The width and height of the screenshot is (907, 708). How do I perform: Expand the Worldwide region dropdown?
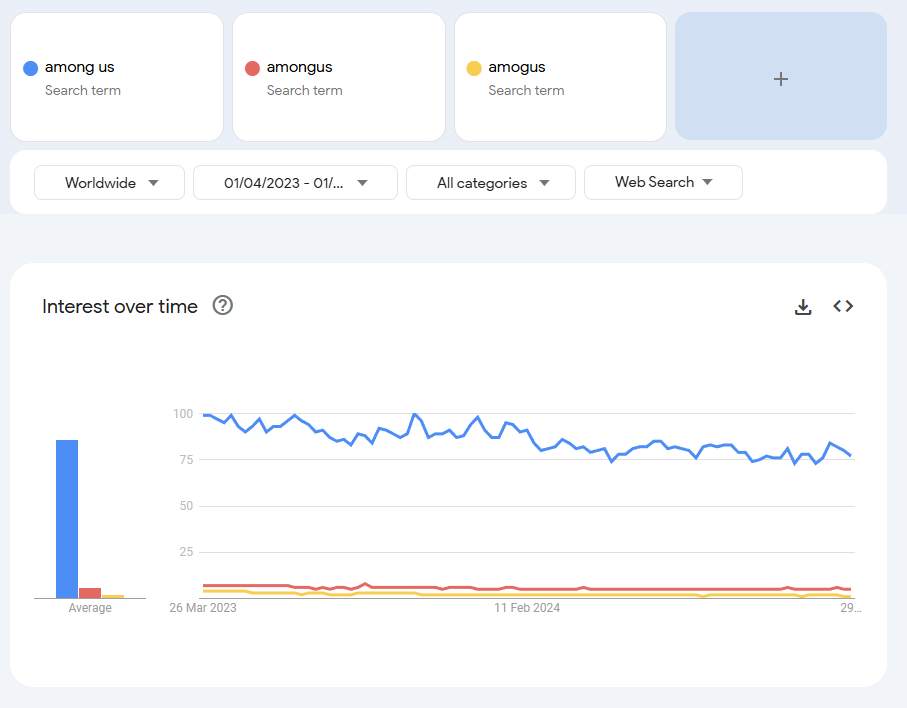[x=110, y=183]
